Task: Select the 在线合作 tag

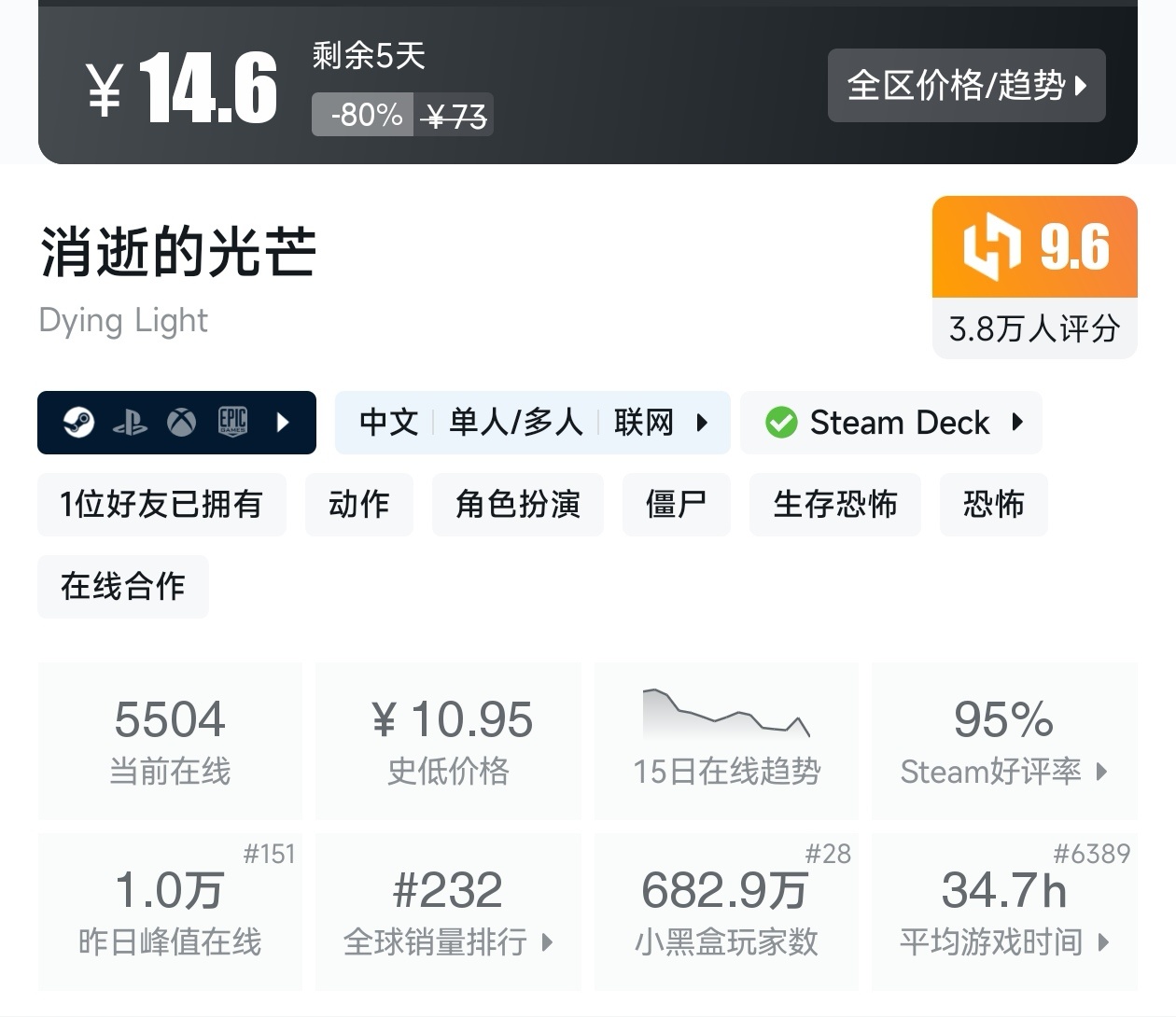Action: (123, 587)
